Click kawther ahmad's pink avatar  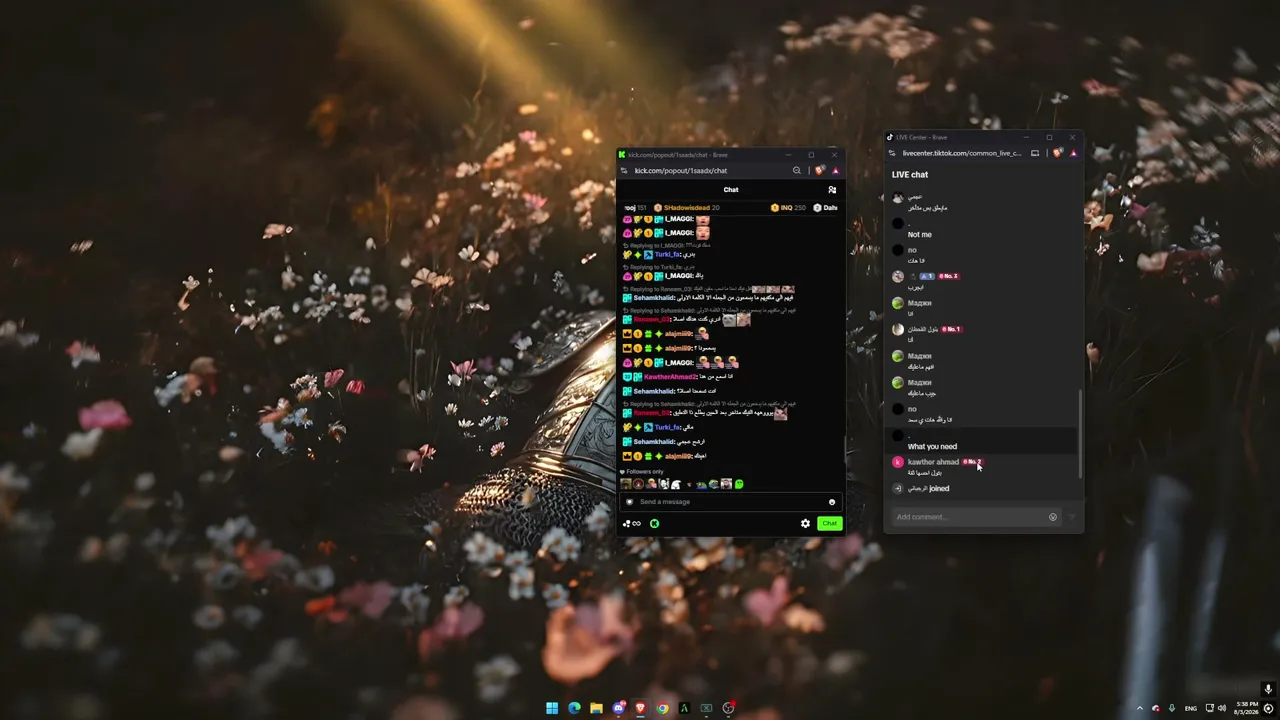pyautogui.click(x=898, y=462)
